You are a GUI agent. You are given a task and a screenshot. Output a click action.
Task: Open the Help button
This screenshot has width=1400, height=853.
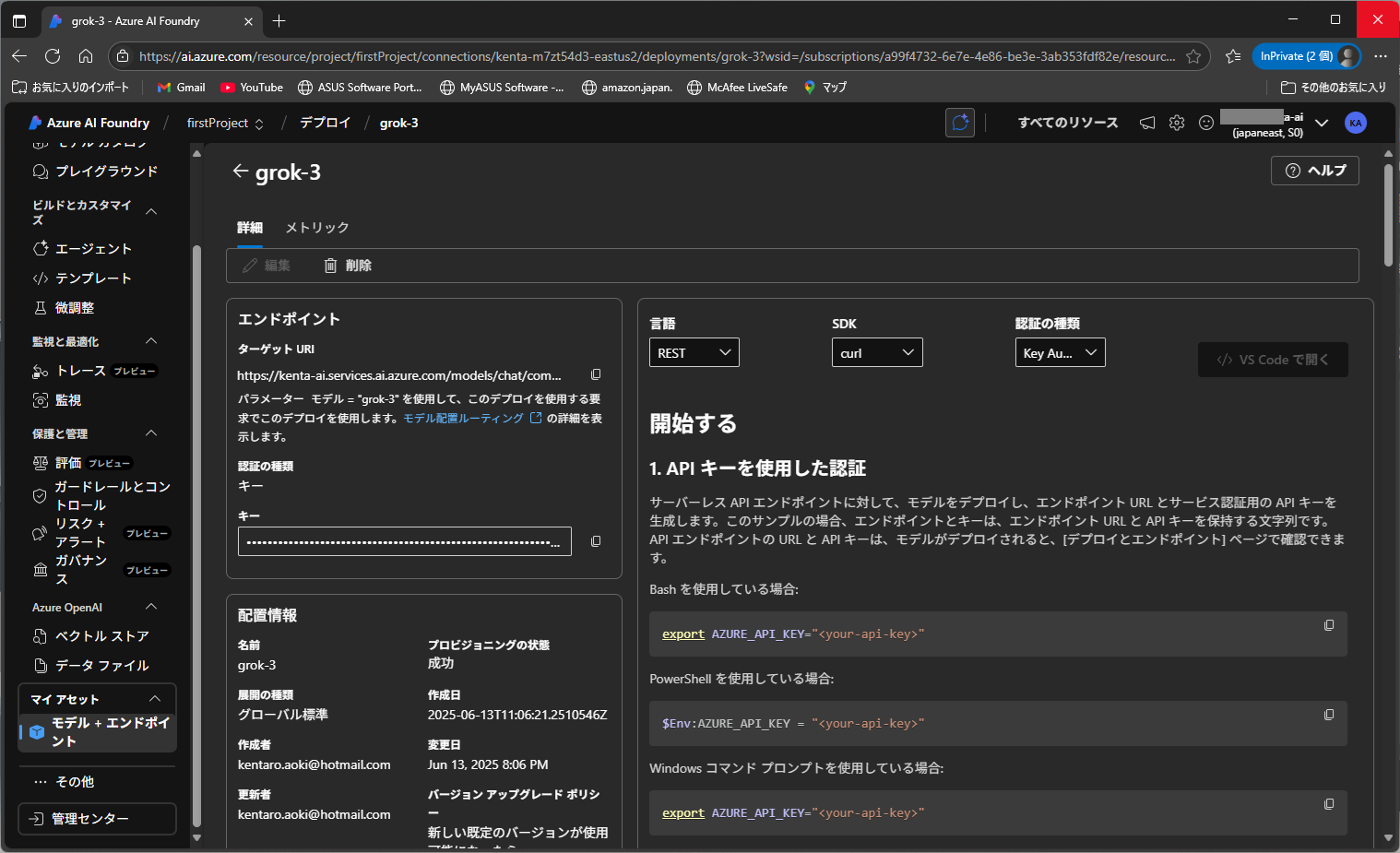click(x=1315, y=171)
